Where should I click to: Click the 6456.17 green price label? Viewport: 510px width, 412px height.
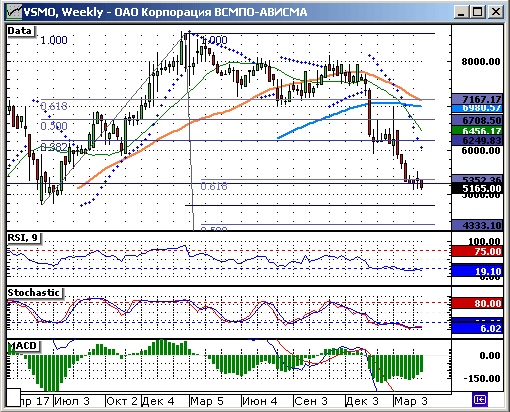point(477,131)
